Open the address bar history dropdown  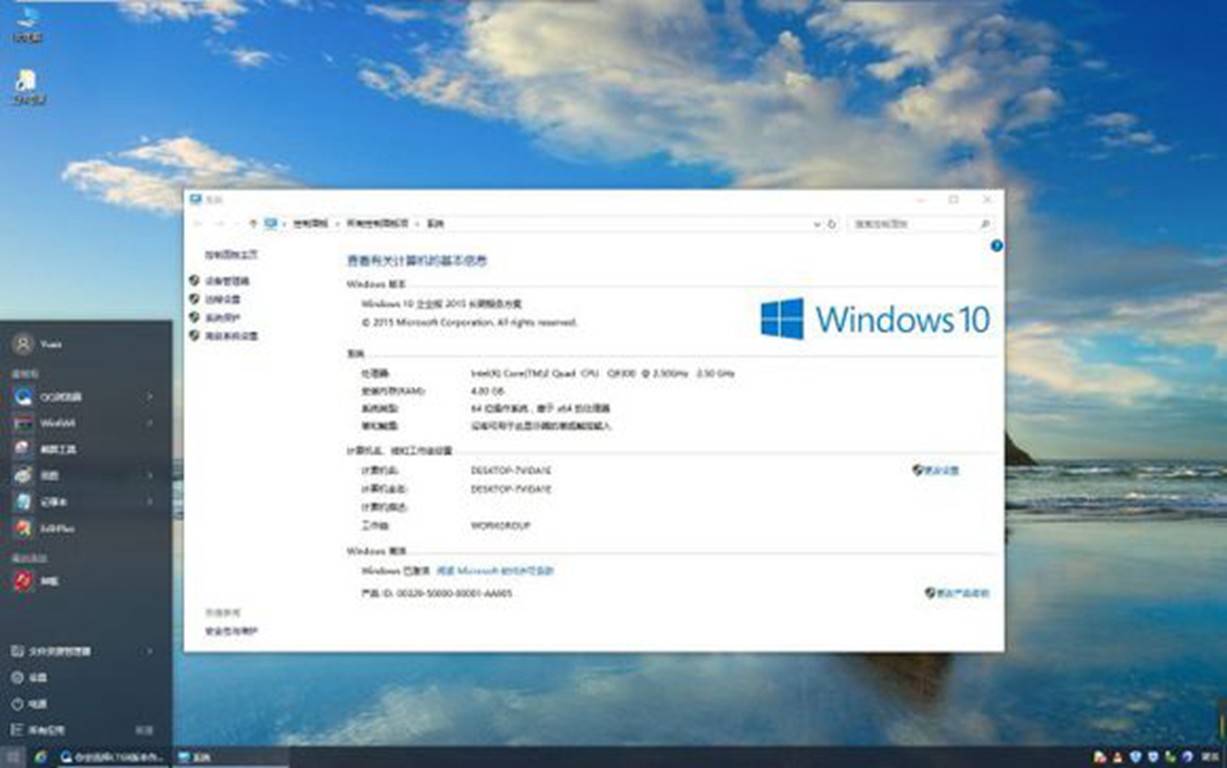click(818, 225)
